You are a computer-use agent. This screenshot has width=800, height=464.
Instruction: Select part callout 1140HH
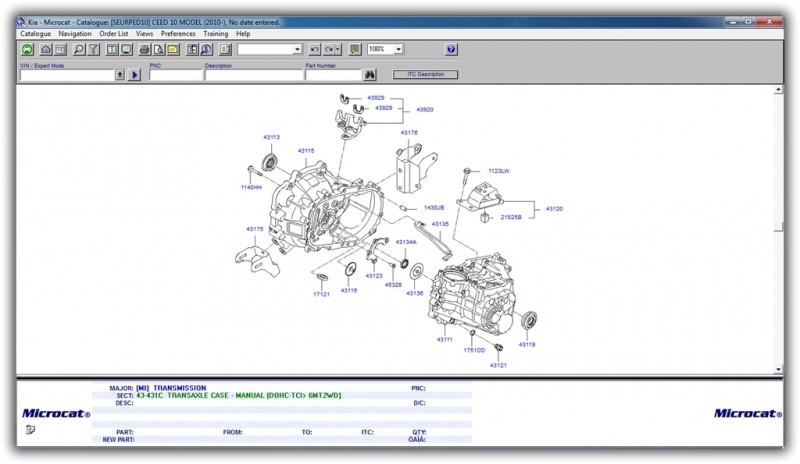point(251,188)
